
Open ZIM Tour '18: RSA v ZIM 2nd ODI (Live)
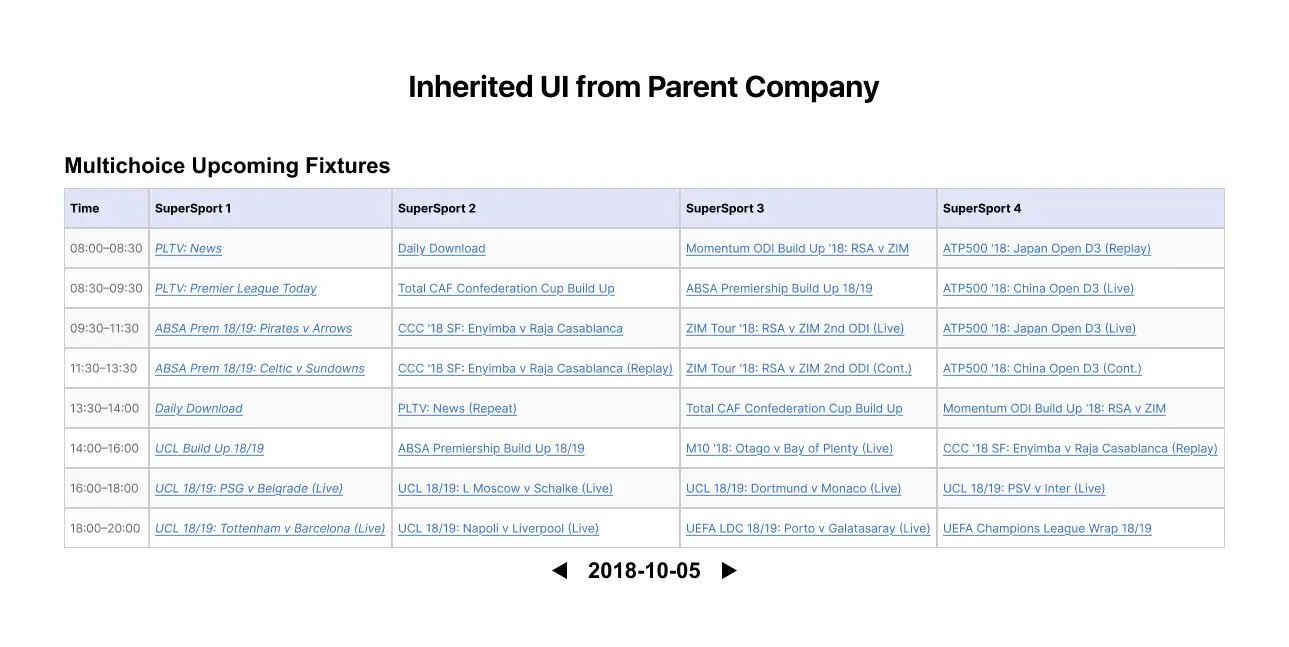[x=794, y=328]
